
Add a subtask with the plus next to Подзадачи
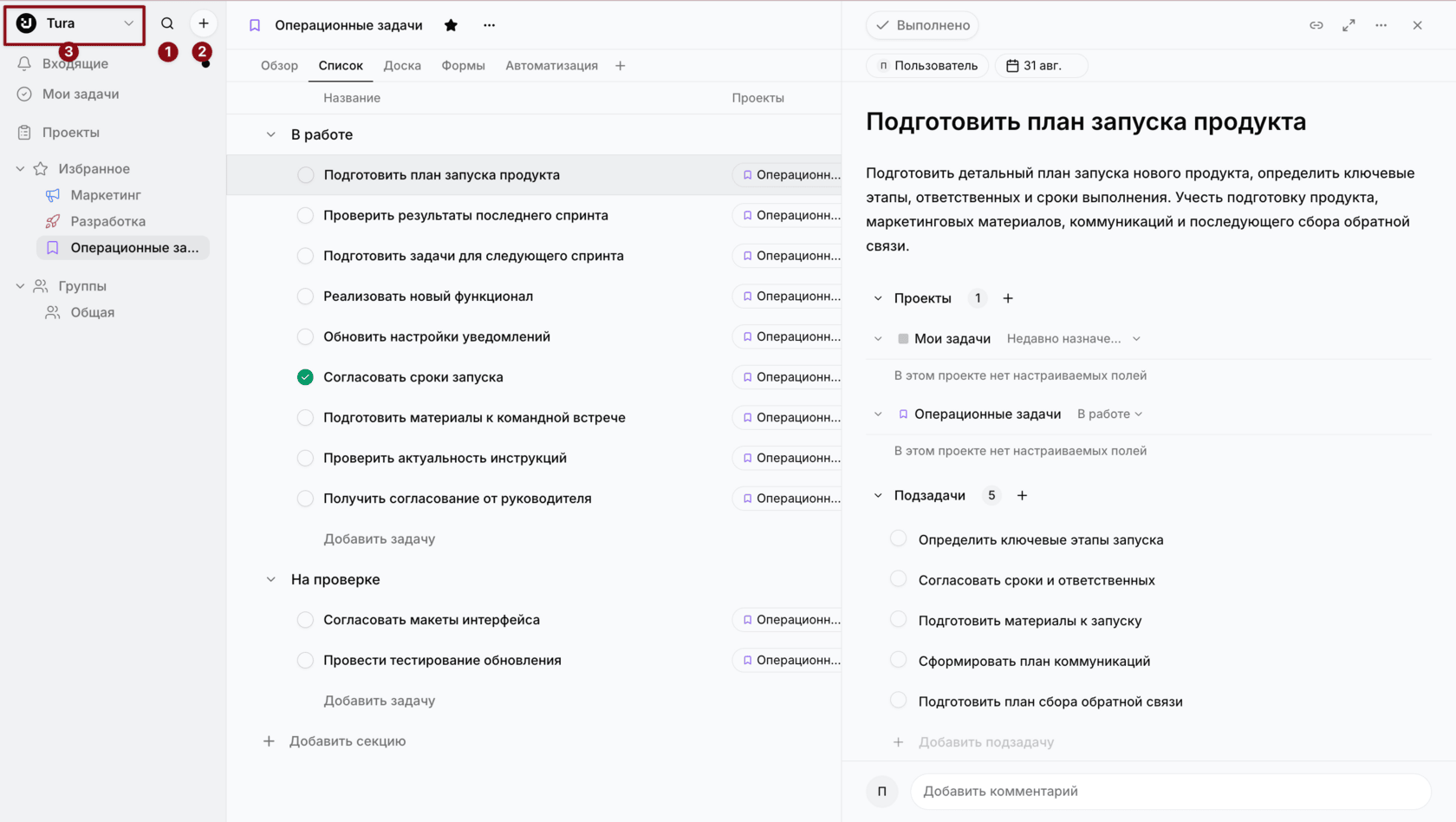tap(1023, 495)
